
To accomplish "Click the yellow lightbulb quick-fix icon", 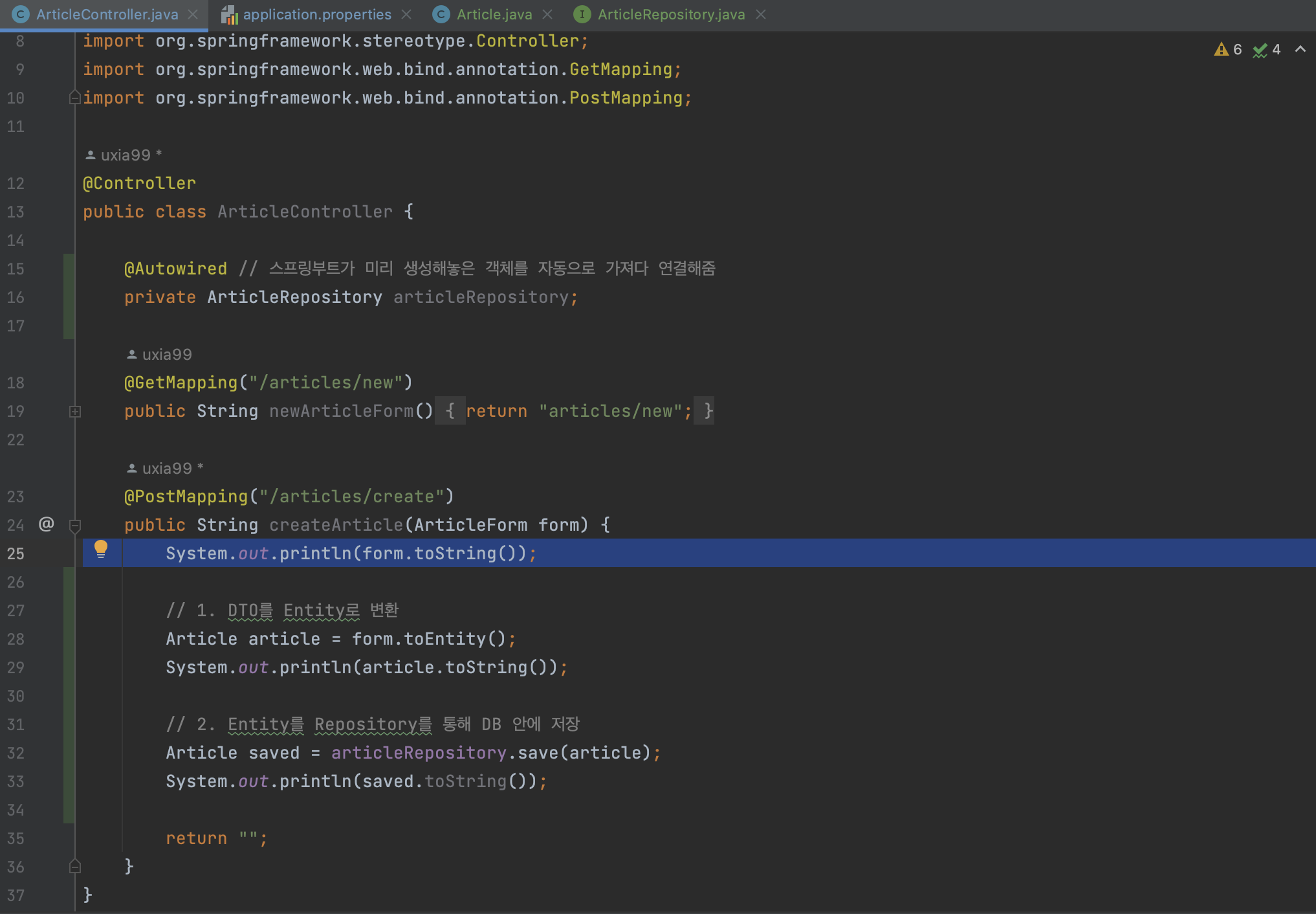I will click(100, 549).
